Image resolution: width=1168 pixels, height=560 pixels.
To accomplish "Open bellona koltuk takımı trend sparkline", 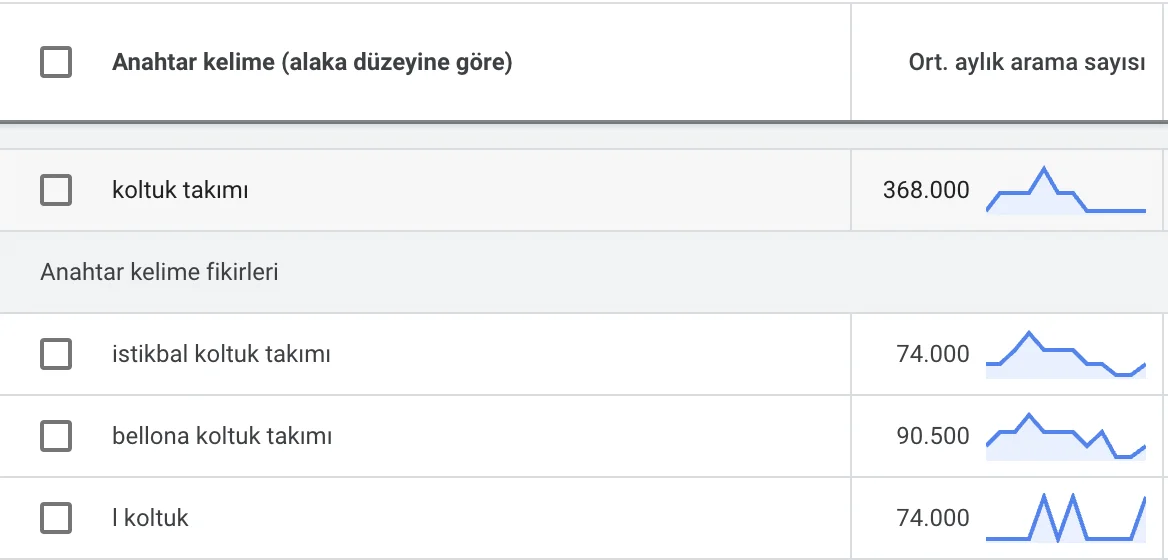I will [1066, 436].
